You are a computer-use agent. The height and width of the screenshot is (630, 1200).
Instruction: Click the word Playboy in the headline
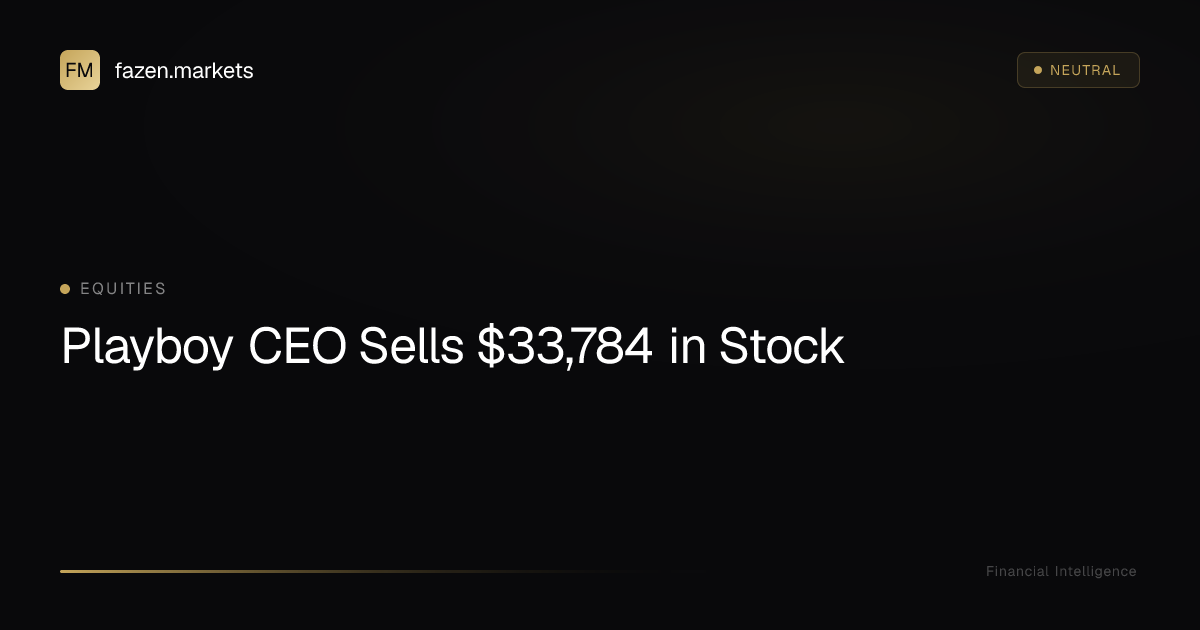[x=147, y=347]
